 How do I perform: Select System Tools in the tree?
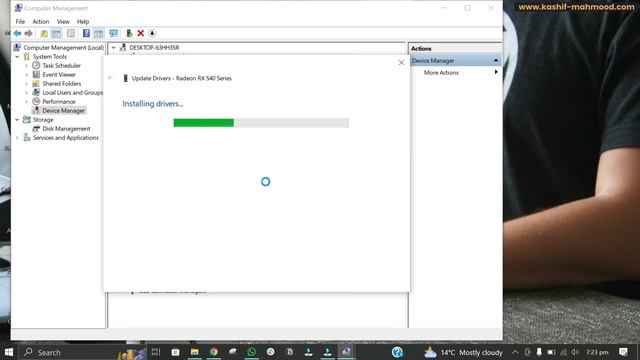click(49, 57)
